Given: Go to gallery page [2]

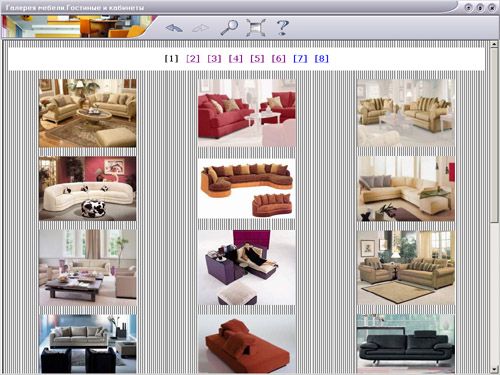Looking at the screenshot, I should [193, 59].
